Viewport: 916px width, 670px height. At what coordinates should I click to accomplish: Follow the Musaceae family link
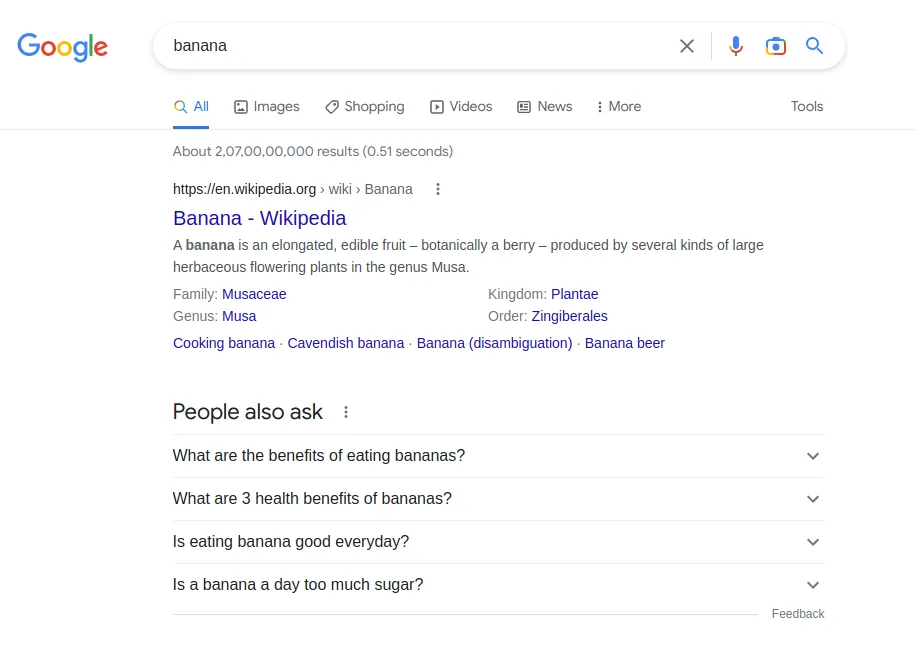coord(254,294)
